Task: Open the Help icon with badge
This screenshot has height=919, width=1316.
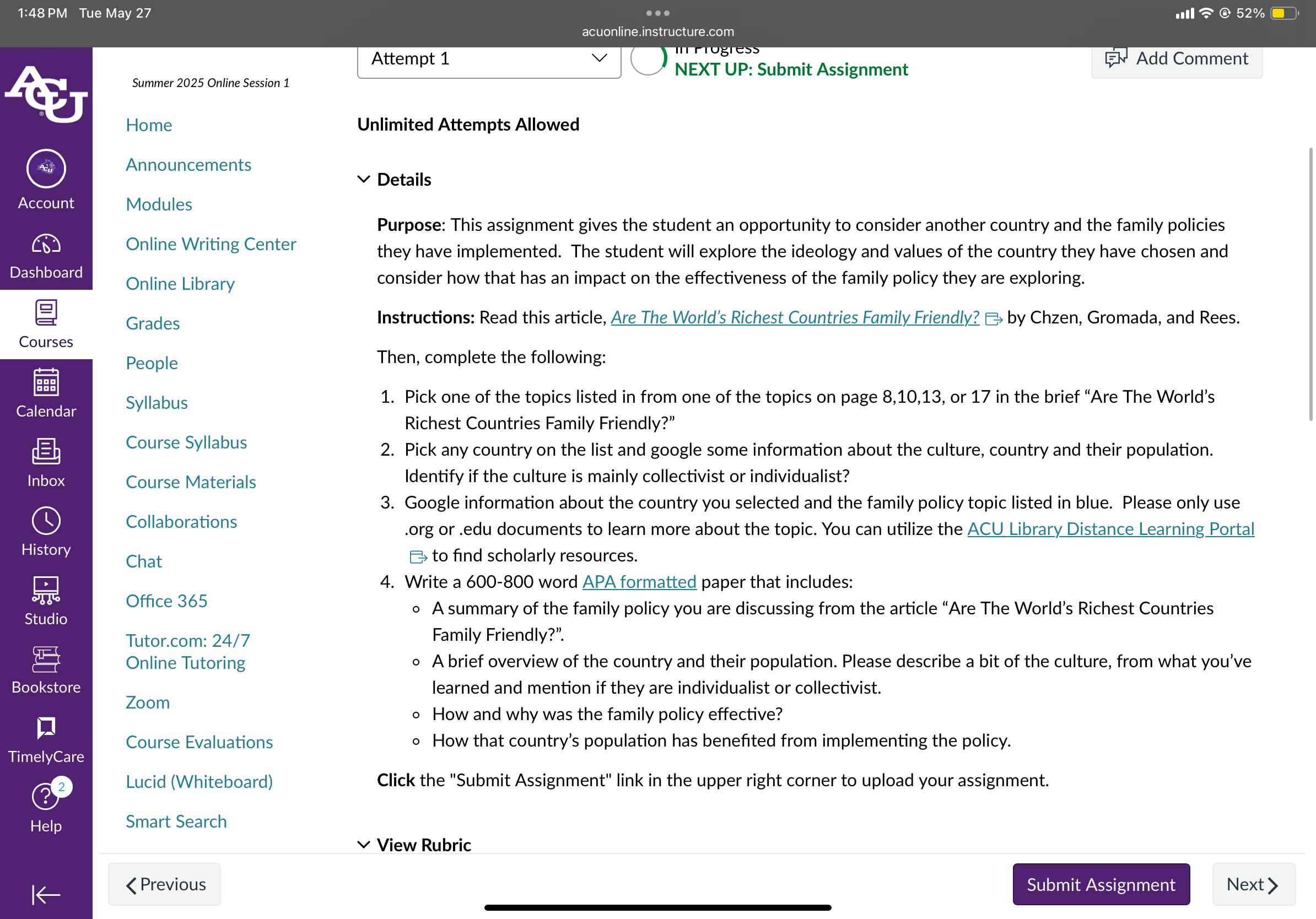Action: [46, 795]
